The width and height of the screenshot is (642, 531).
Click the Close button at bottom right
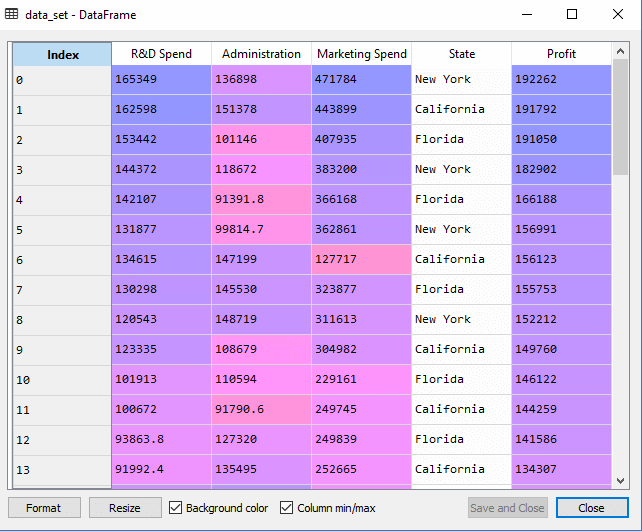[x=593, y=508]
